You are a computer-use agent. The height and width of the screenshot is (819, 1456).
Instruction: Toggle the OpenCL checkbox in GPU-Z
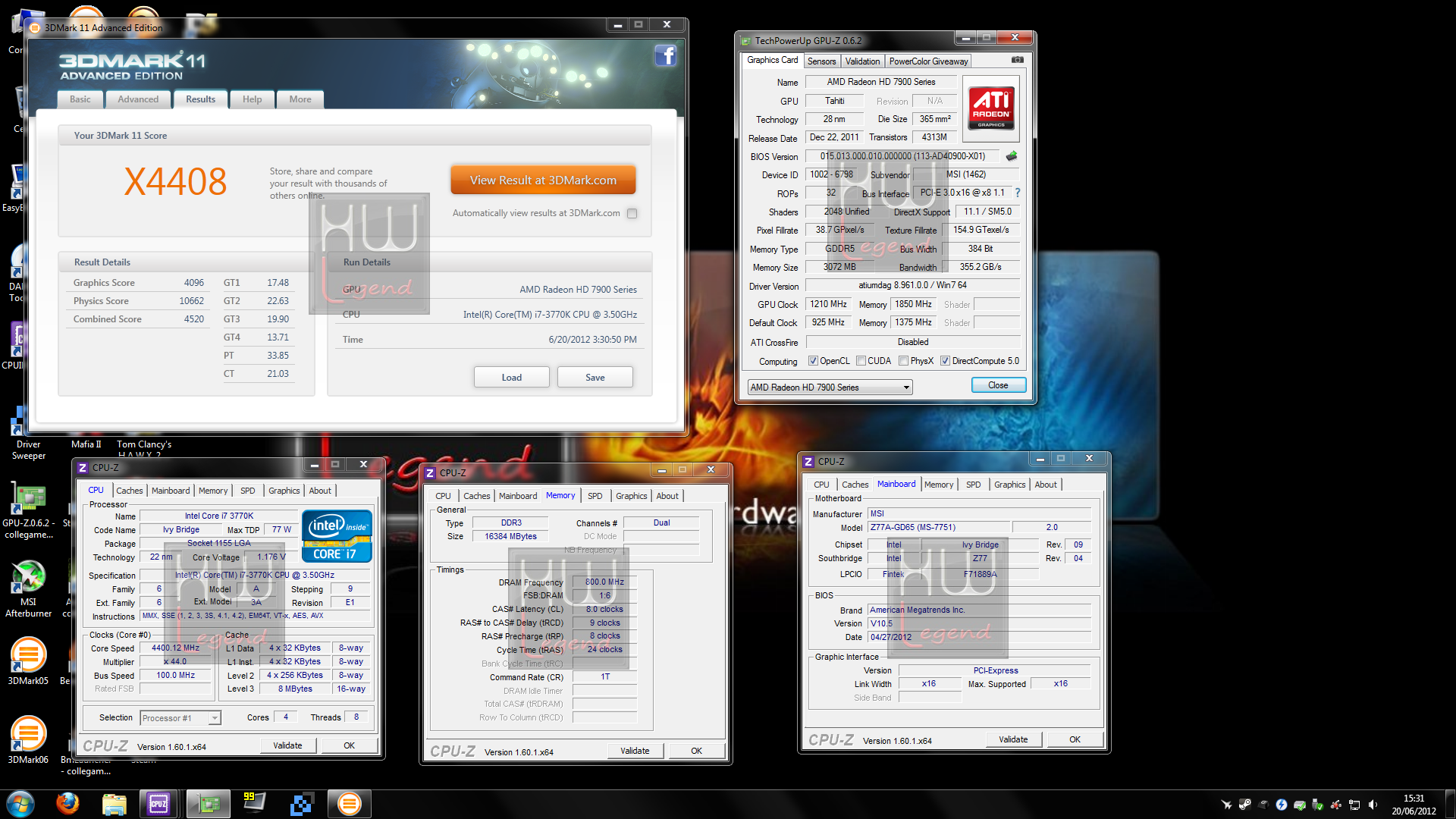tap(813, 361)
